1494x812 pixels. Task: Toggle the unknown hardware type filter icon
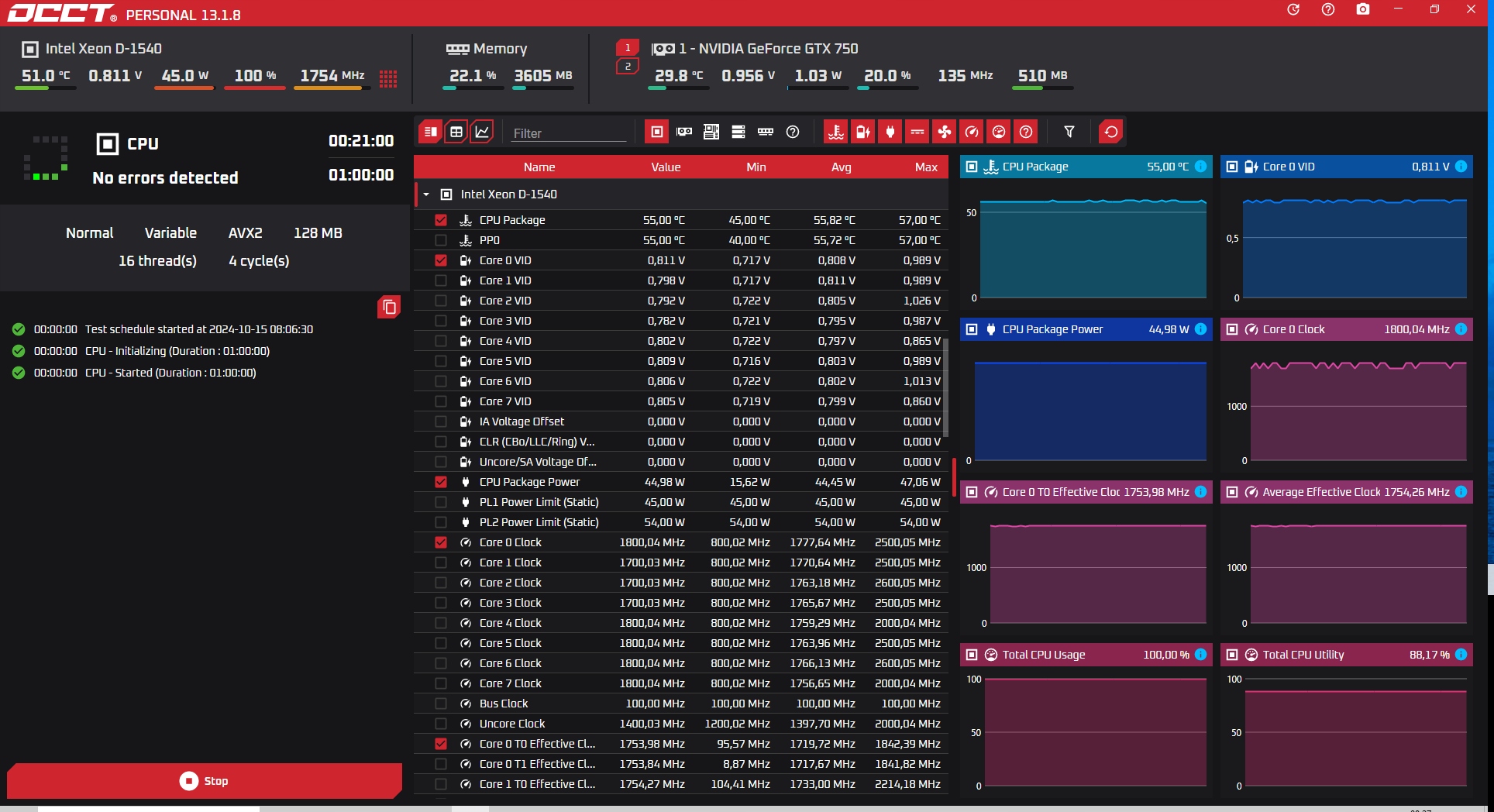(793, 132)
